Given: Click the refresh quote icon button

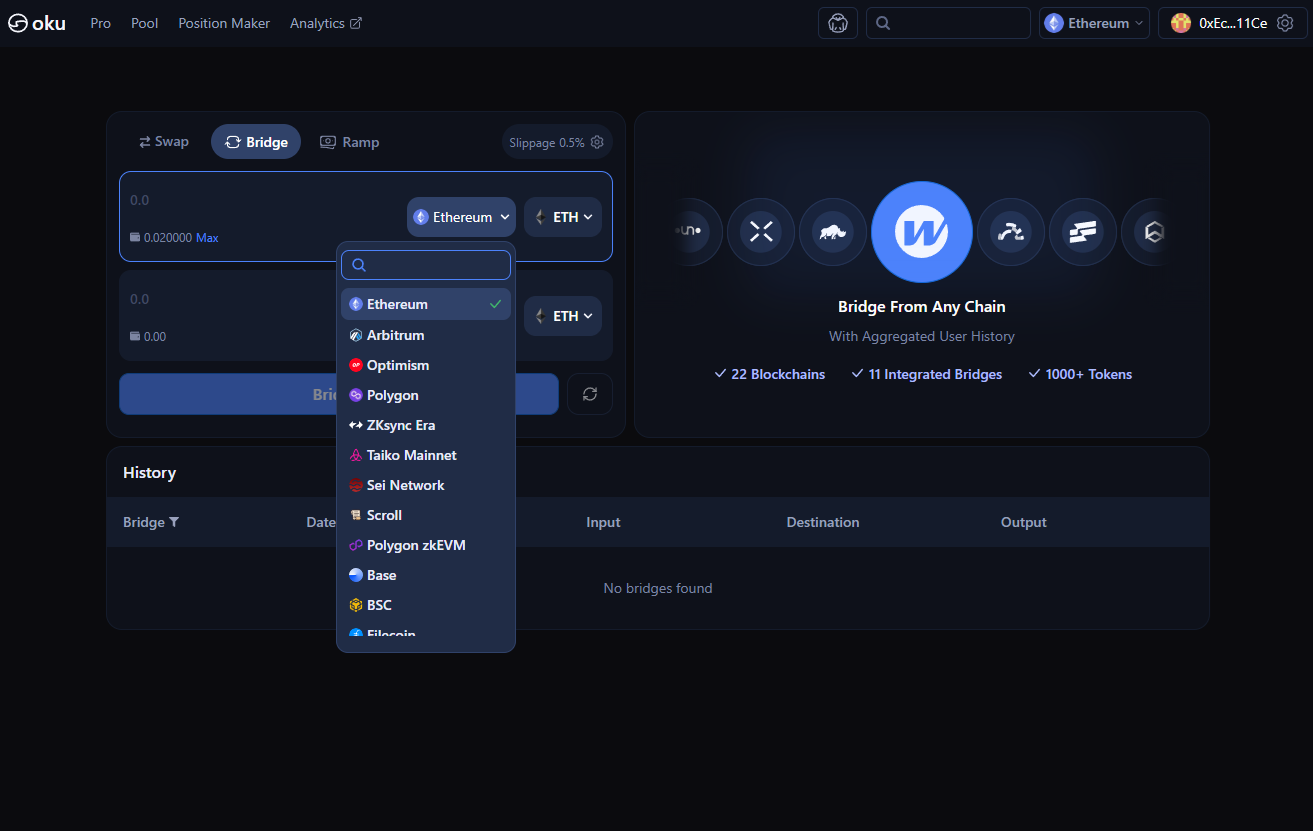Looking at the screenshot, I should pyautogui.click(x=590, y=394).
